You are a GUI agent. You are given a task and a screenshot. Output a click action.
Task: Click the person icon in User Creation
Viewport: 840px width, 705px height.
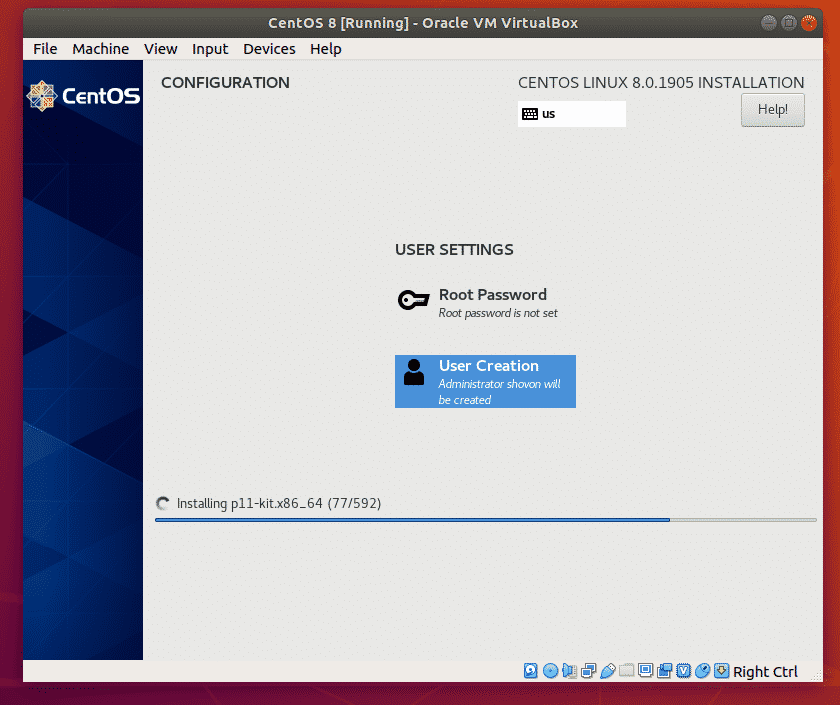414,372
